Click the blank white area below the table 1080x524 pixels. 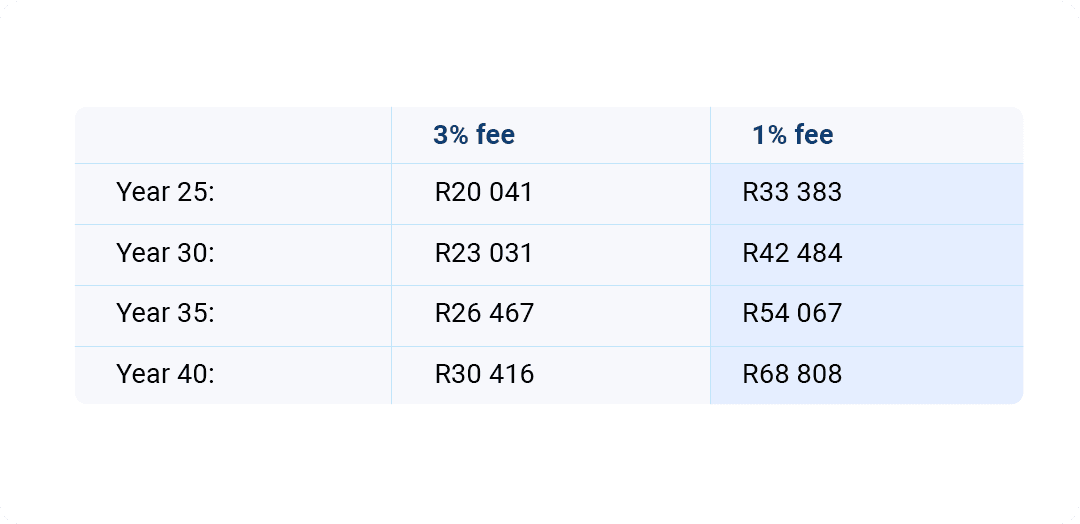(540, 462)
